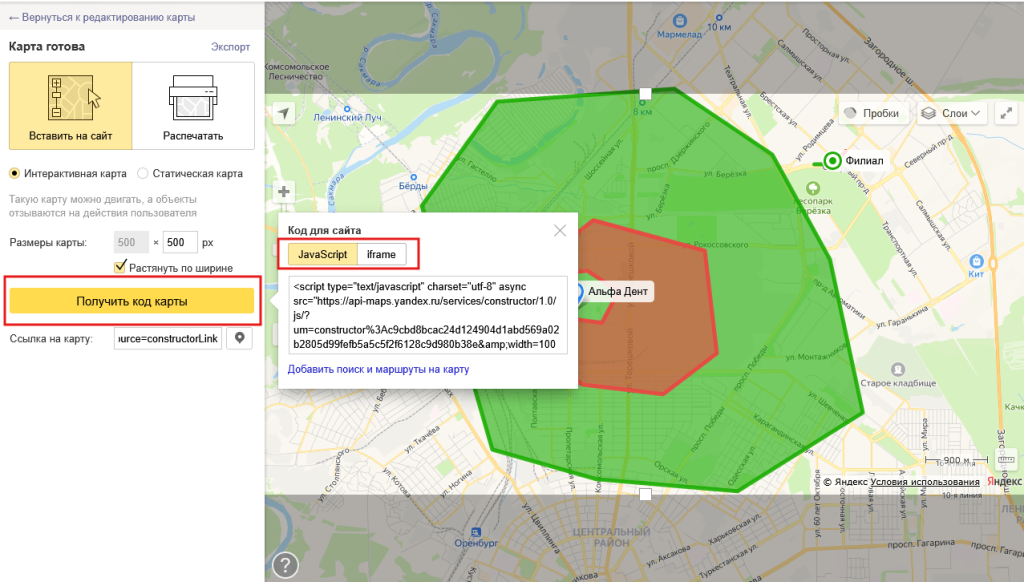Screen dimensions: 1024x582
Task: Close the Код для сайта popup
Action: point(560,231)
